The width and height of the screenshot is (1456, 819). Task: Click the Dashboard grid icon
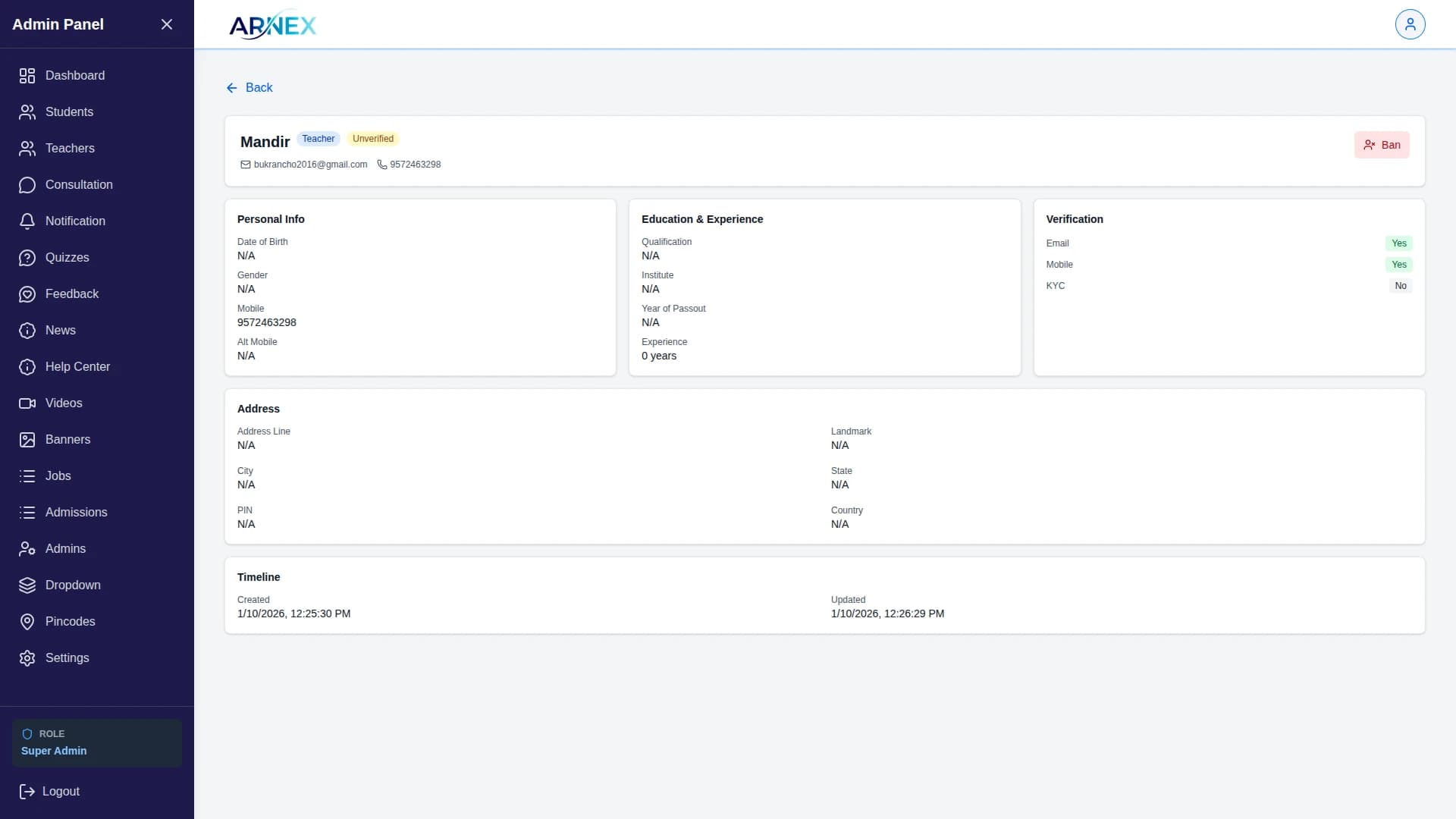click(27, 76)
